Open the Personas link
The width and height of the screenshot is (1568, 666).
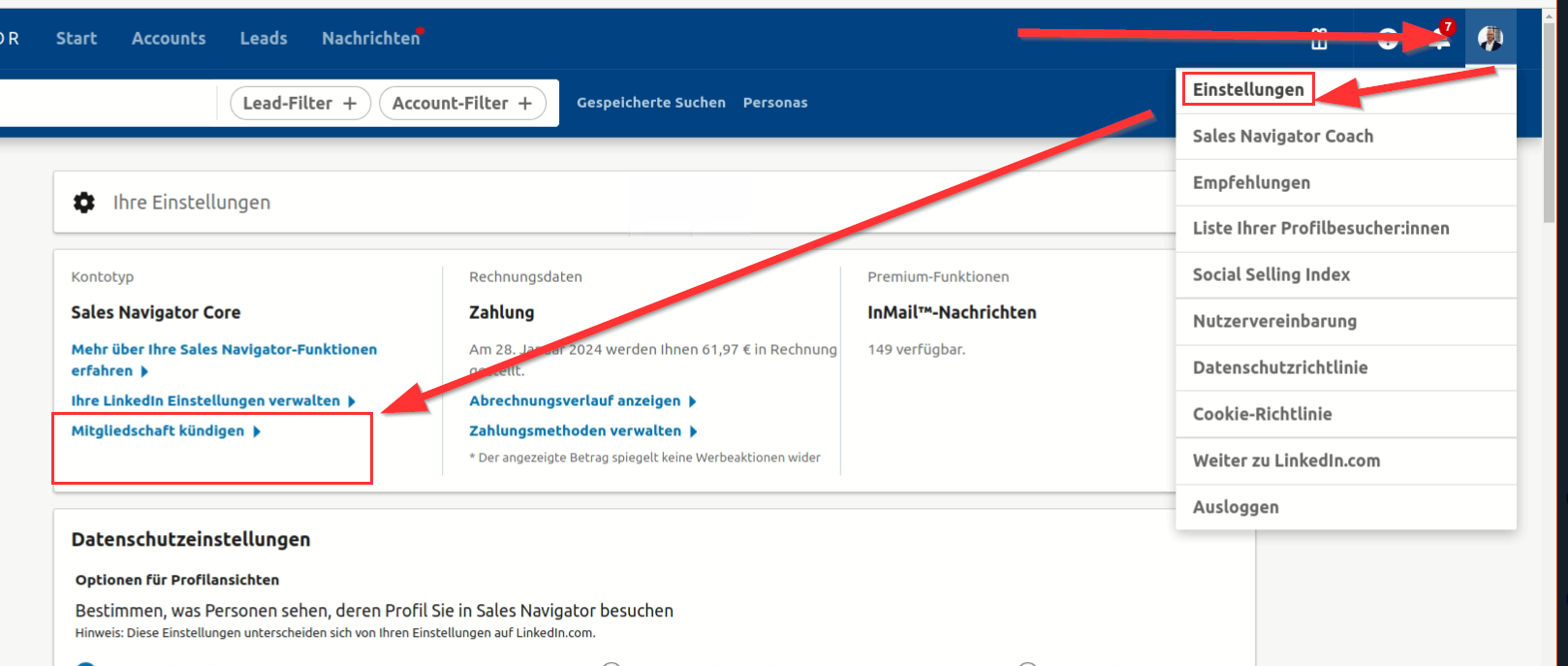775,103
